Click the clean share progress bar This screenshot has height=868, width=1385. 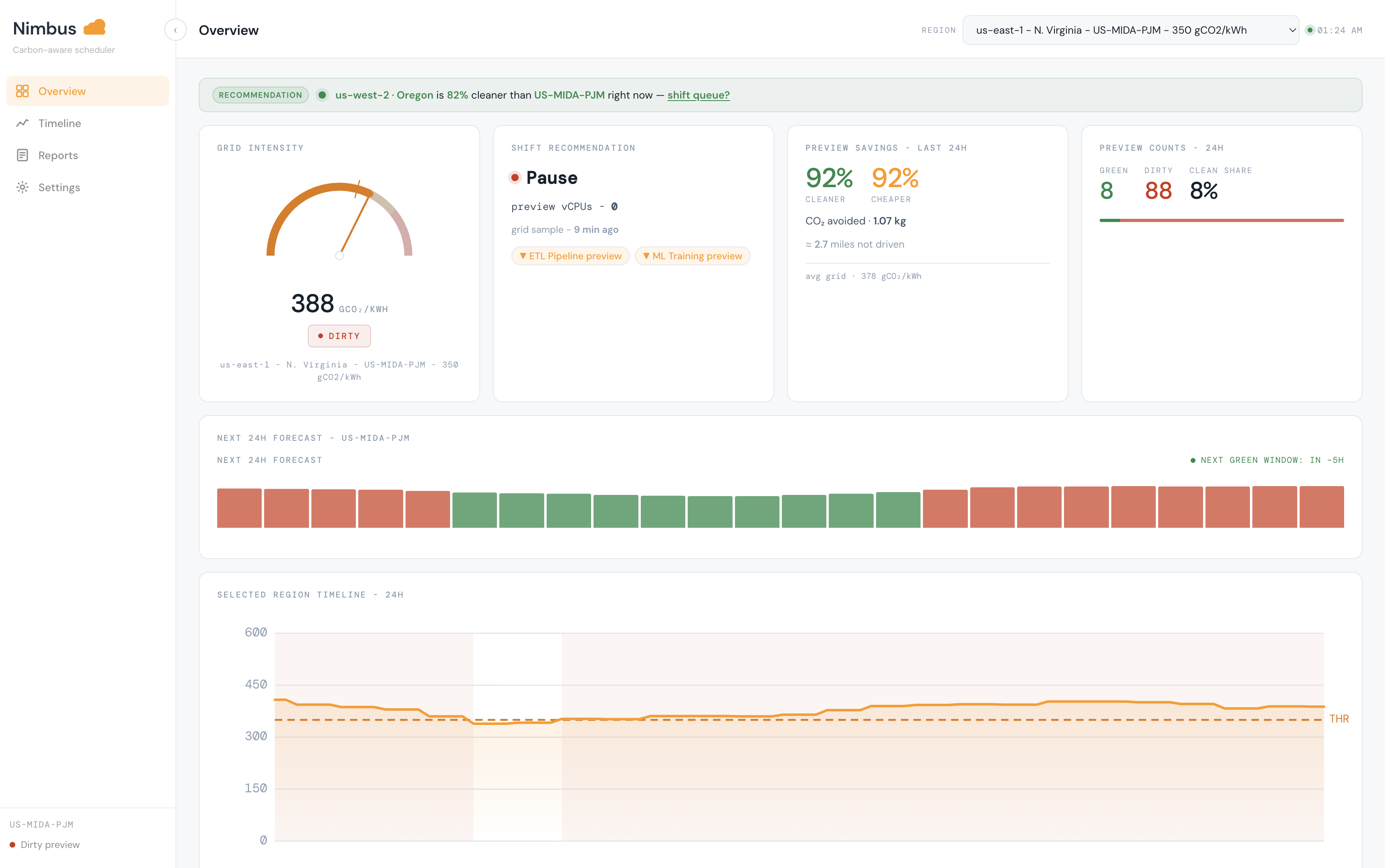(x=1221, y=220)
